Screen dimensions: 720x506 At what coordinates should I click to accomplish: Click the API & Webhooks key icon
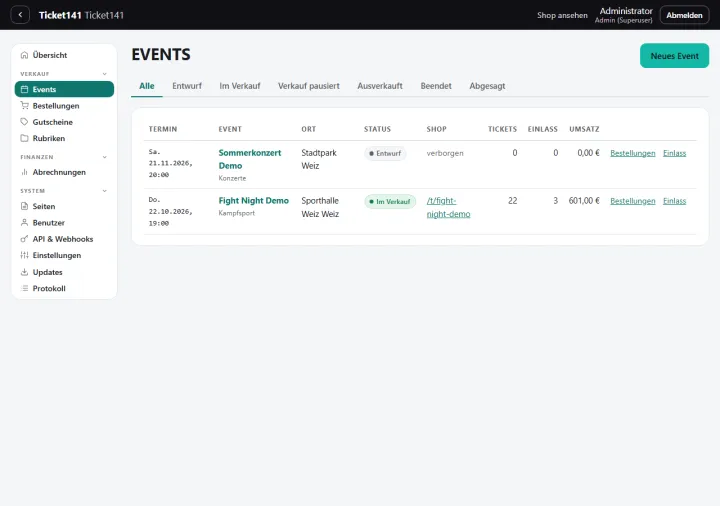tap(24, 239)
